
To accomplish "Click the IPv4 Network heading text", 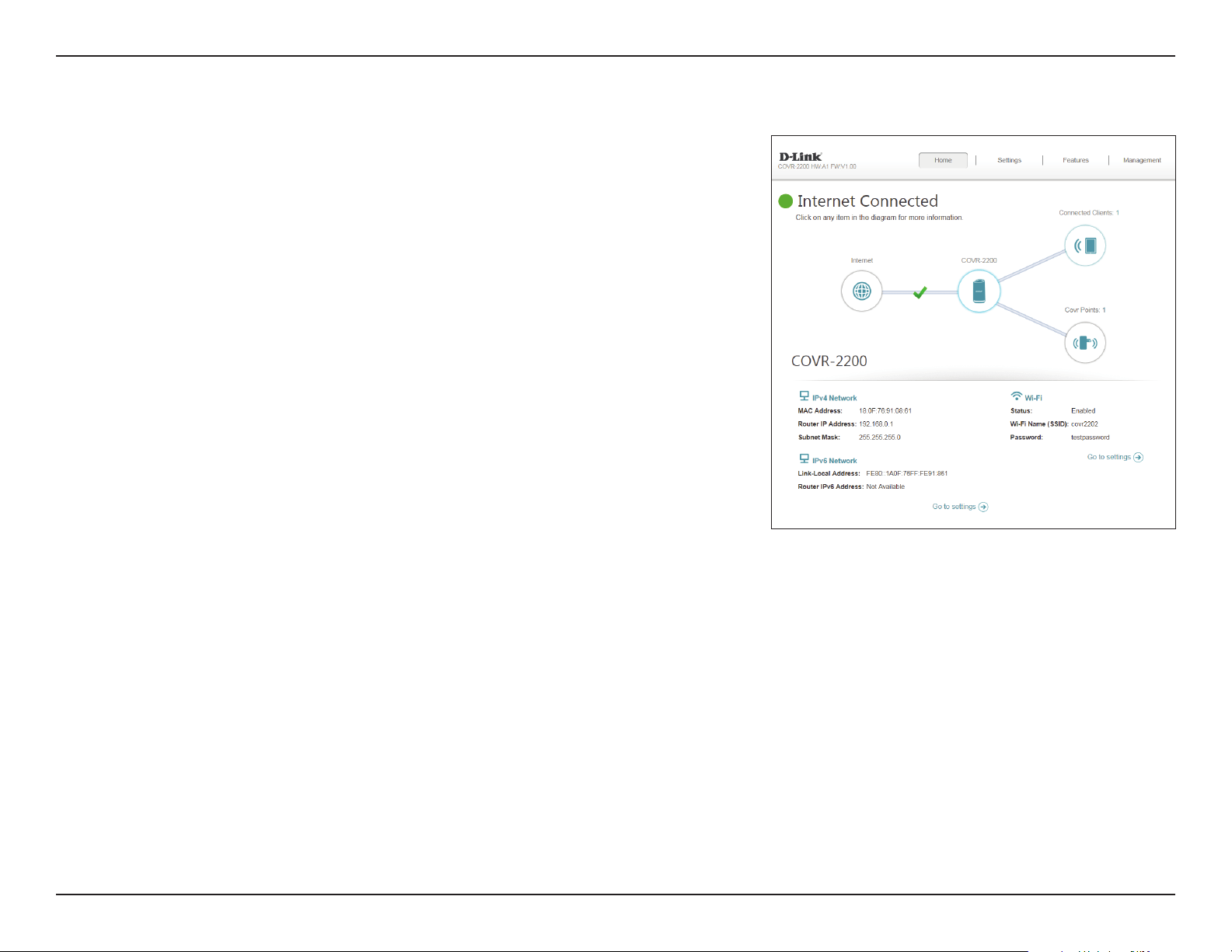I will (835, 398).
